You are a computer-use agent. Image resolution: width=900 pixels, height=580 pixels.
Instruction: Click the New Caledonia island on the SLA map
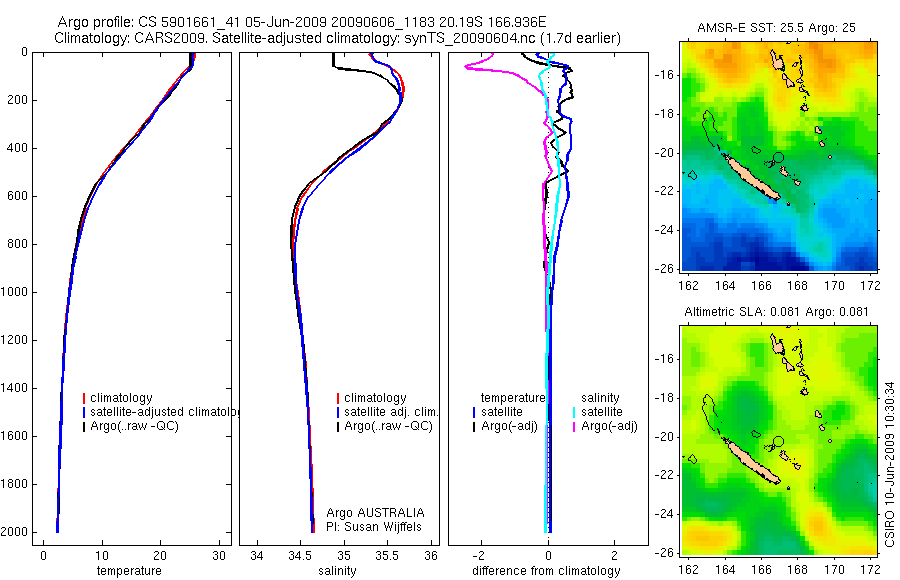[x=751, y=461]
